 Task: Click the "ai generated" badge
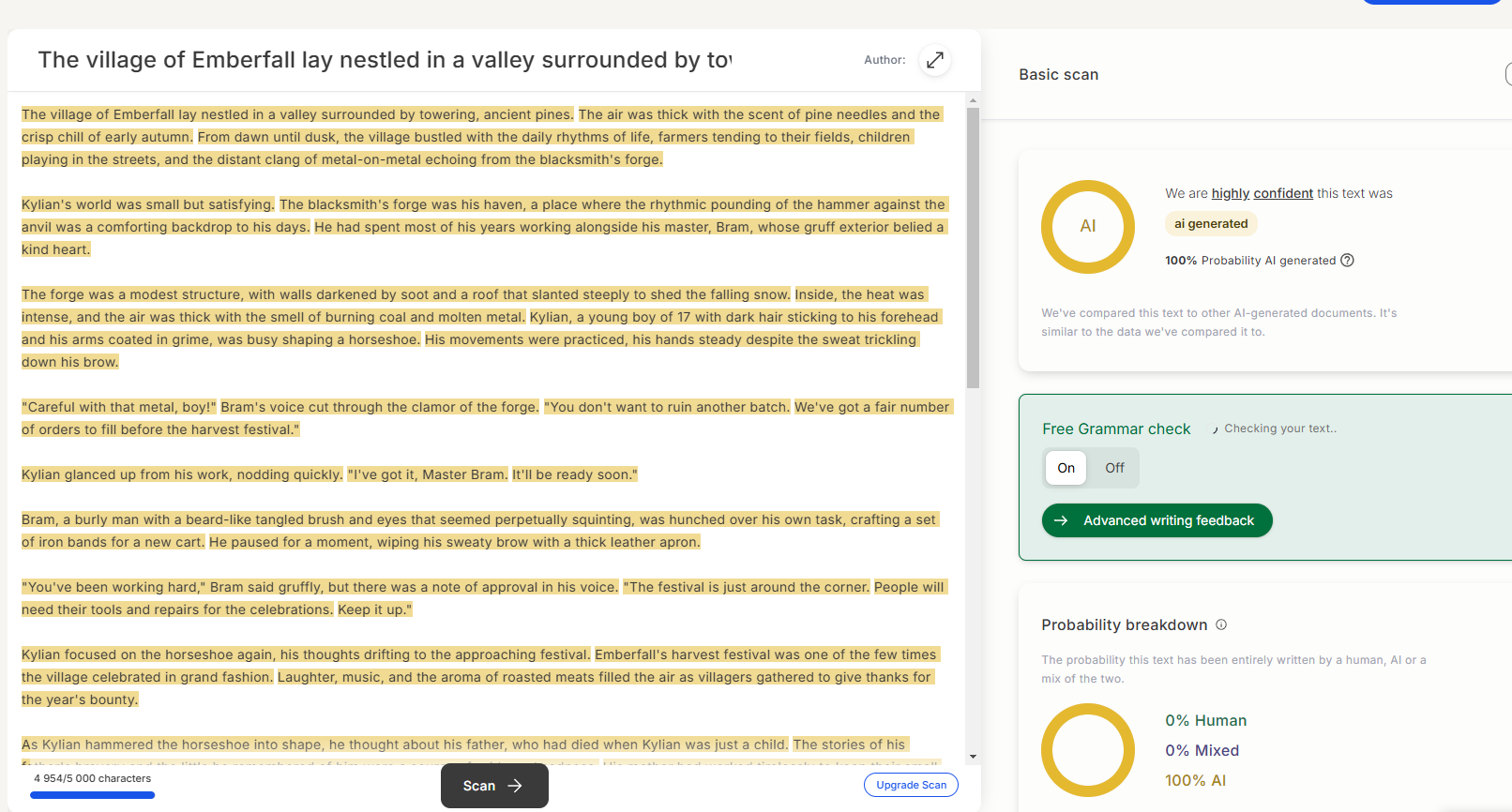(x=1210, y=223)
